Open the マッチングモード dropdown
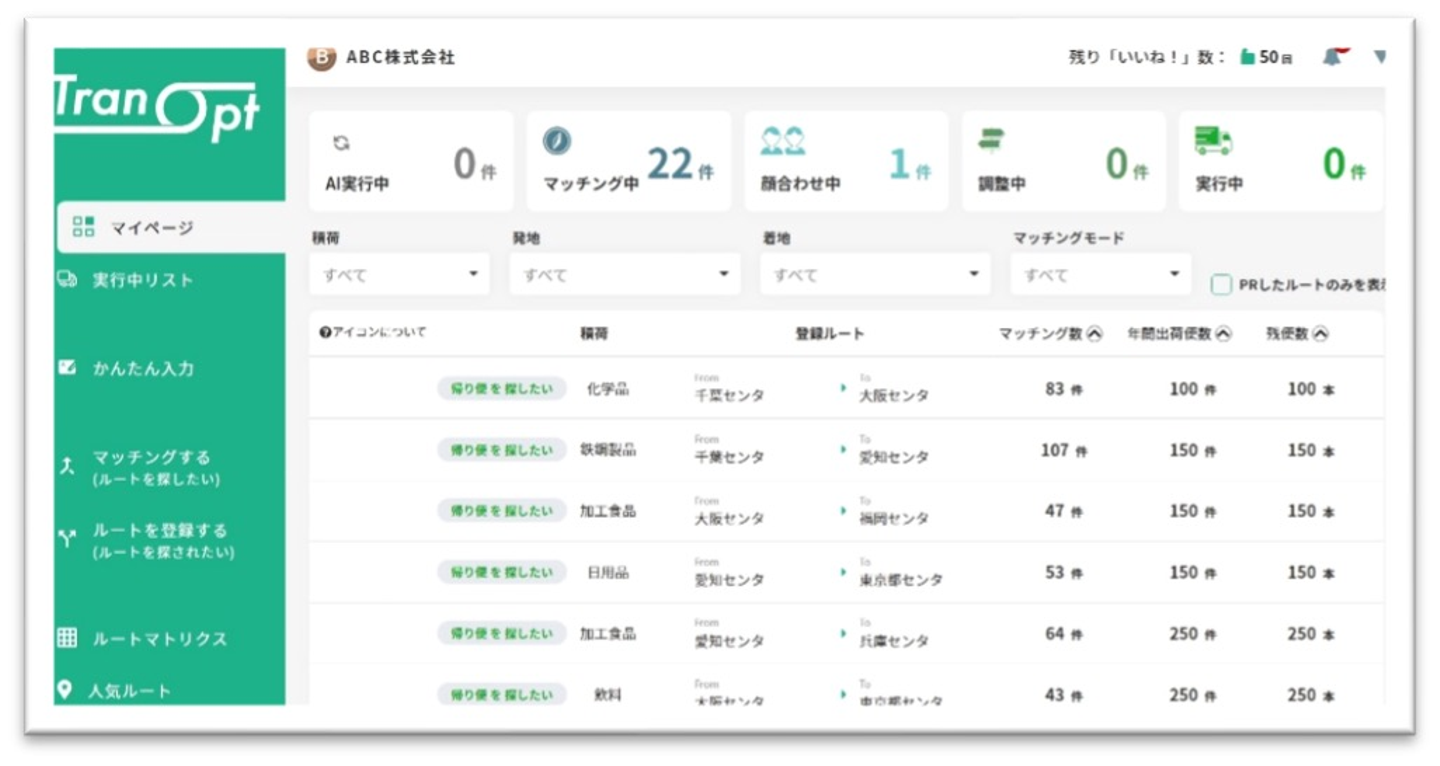Image resolution: width=1440 pixels, height=766 pixels. 1100,274
